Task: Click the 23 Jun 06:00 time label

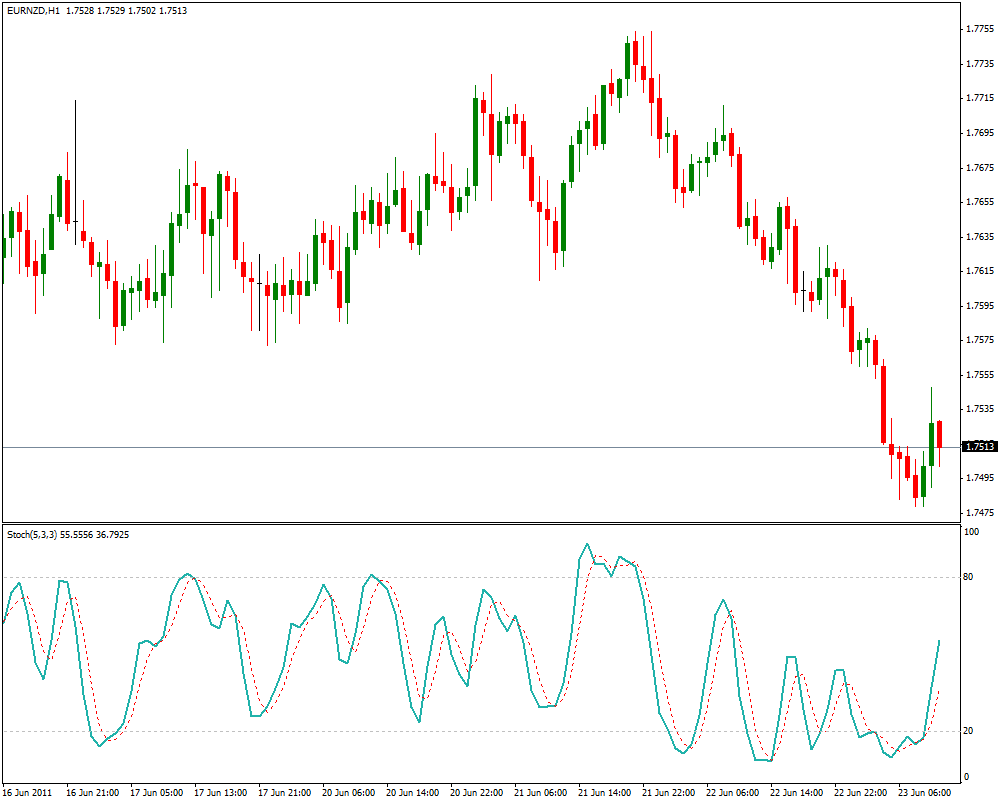Action: (925, 792)
